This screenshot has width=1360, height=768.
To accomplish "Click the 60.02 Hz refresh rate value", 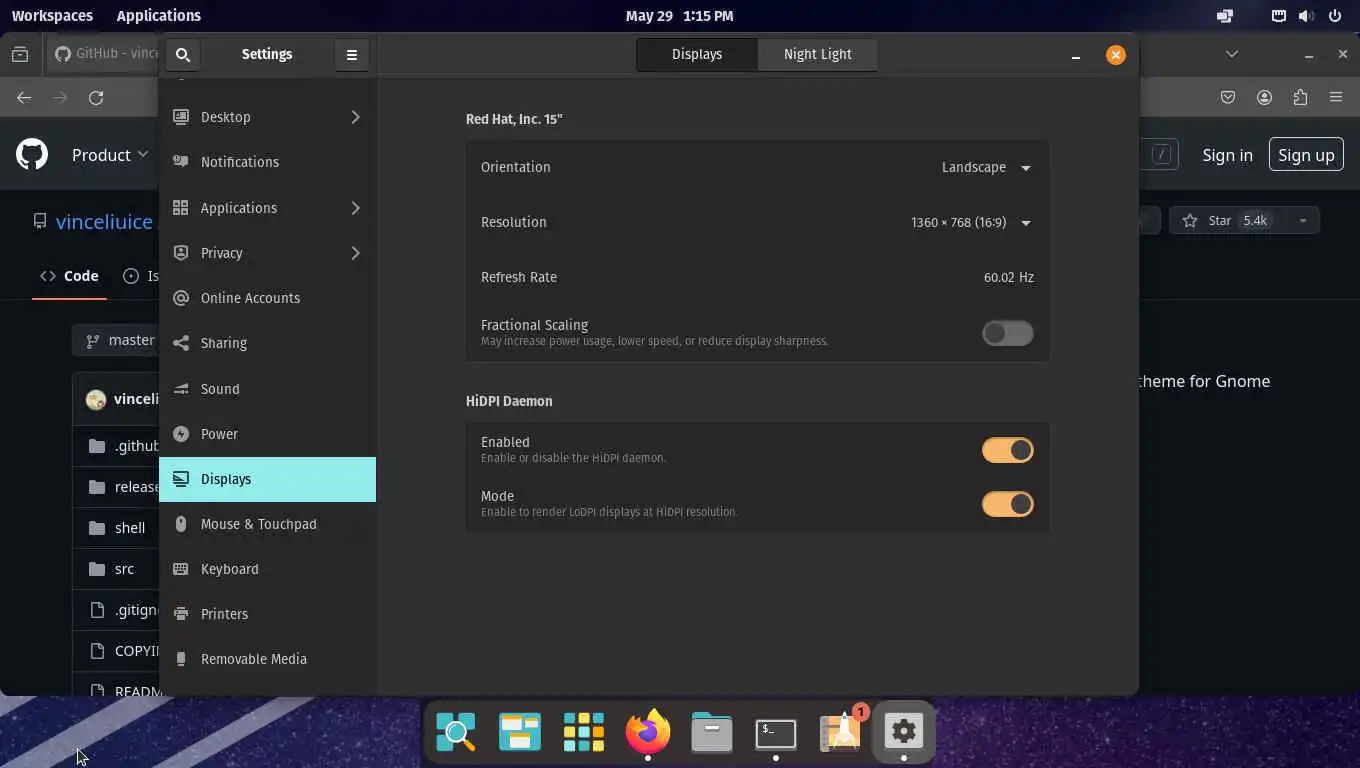I will [x=1008, y=277].
